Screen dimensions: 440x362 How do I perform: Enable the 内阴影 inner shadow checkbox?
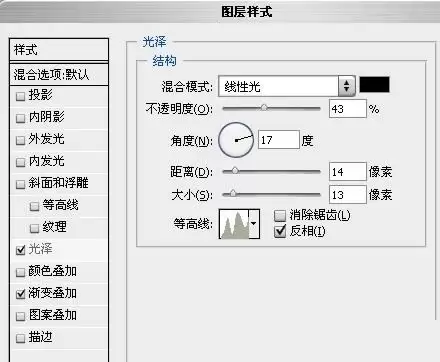point(20,118)
